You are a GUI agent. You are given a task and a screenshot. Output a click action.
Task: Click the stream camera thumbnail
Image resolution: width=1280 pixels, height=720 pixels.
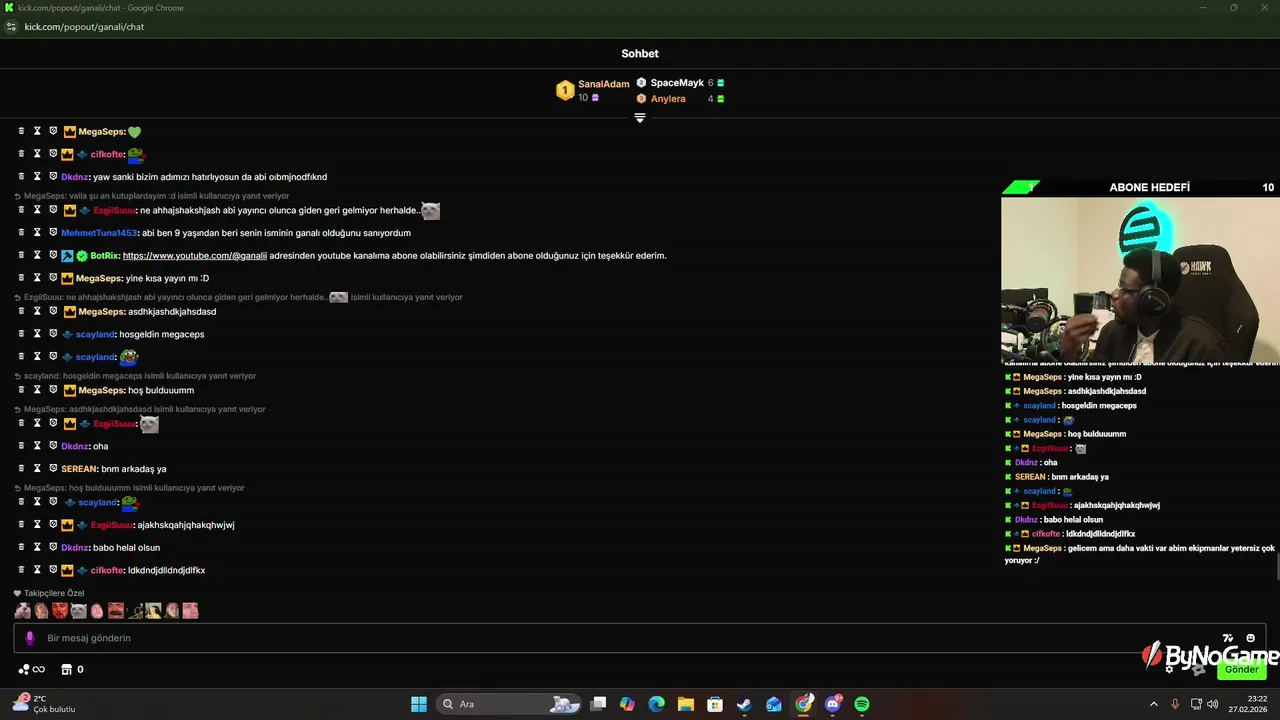point(1140,279)
